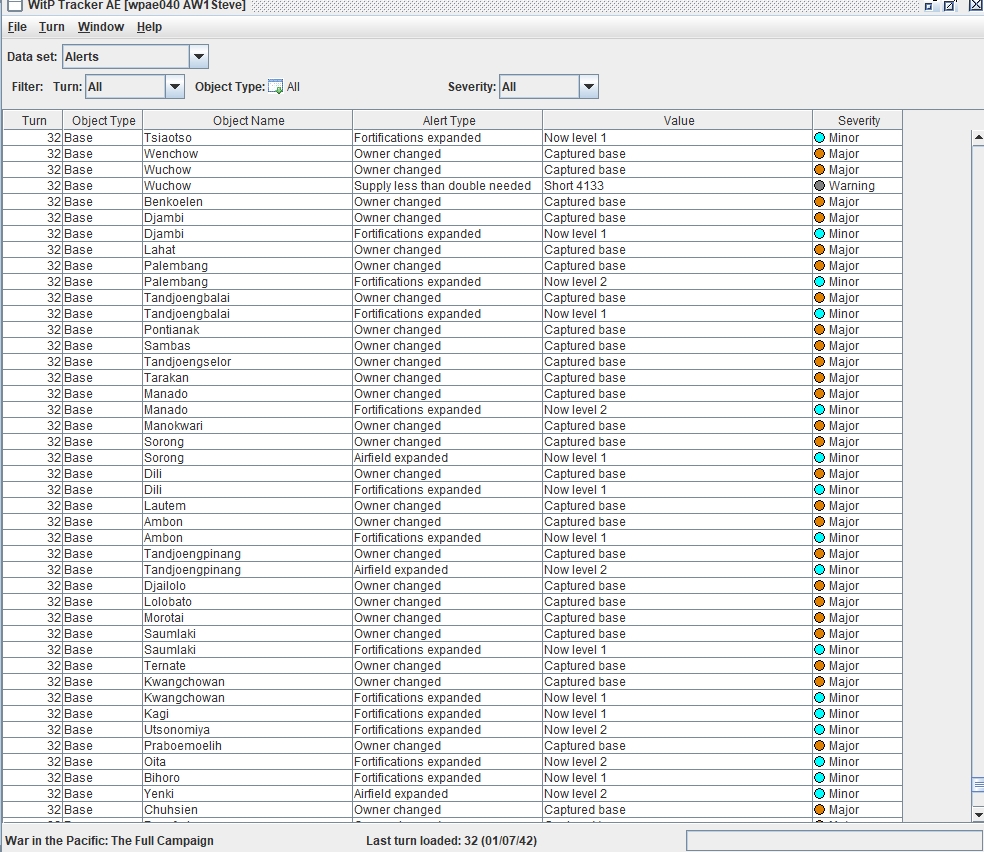Screen dimensions: 984x852
Task: Click the Minor severity dot for Tsiaotso
Action: coord(820,138)
